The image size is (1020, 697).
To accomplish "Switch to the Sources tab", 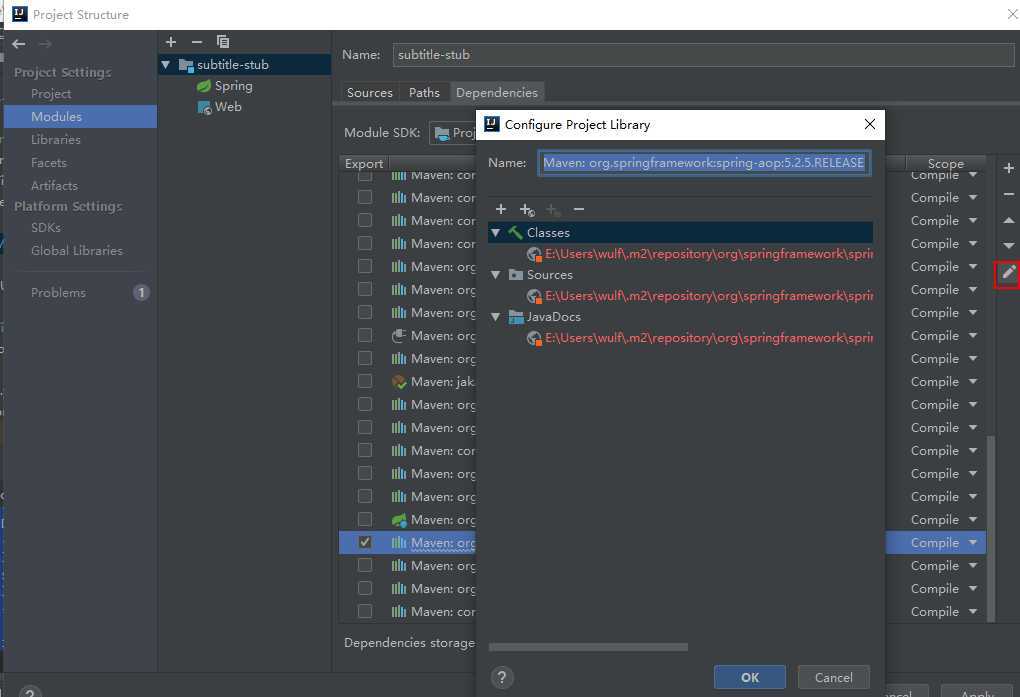I will [369, 92].
